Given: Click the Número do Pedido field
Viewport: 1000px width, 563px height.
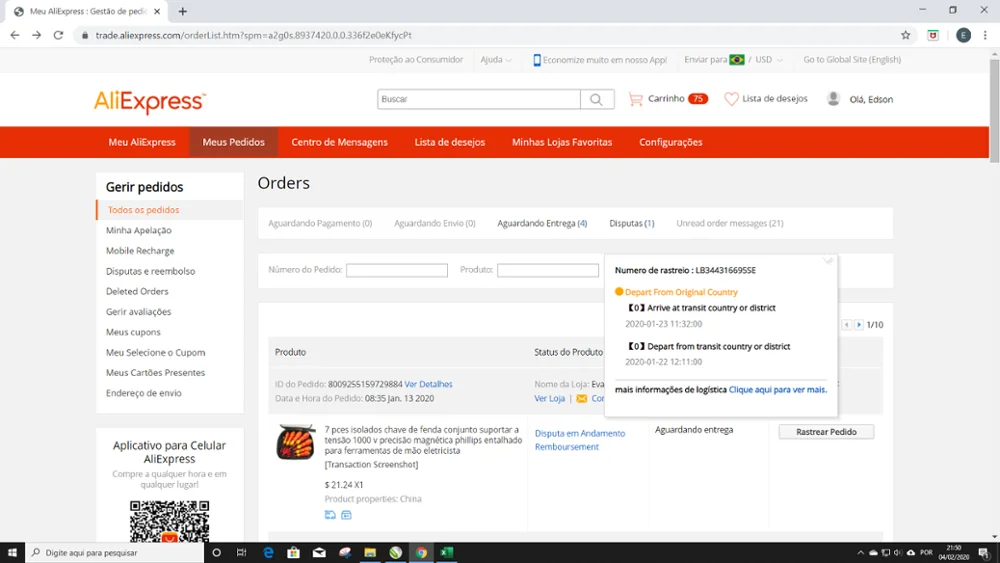Looking at the screenshot, I should pyautogui.click(x=397, y=270).
